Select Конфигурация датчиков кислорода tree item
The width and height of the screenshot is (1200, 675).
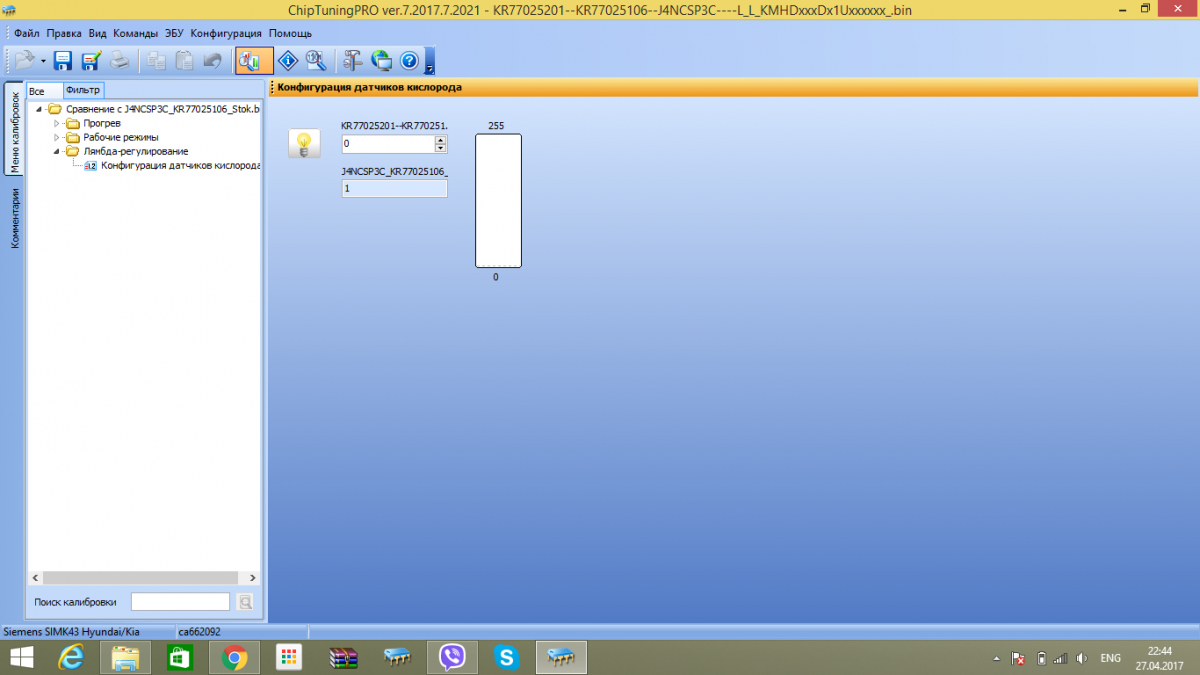coord(180,165)
